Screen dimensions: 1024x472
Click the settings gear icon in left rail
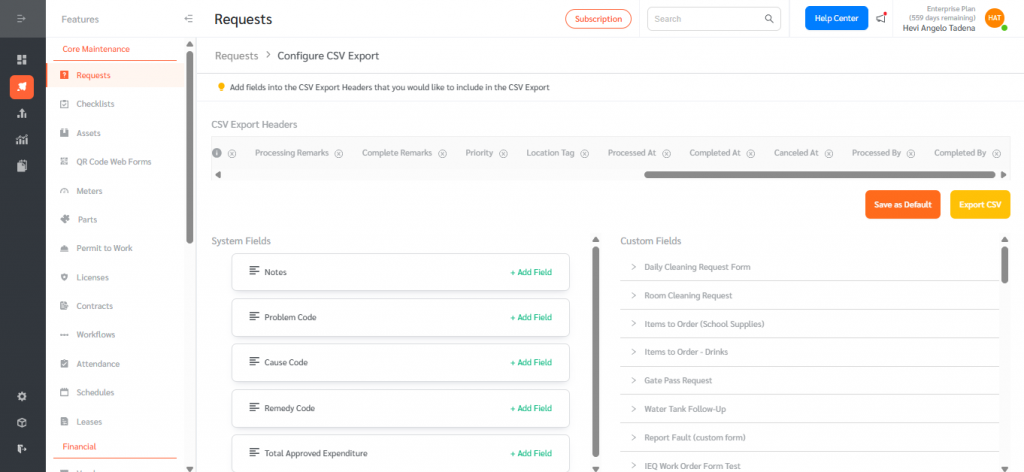[22, 396]
